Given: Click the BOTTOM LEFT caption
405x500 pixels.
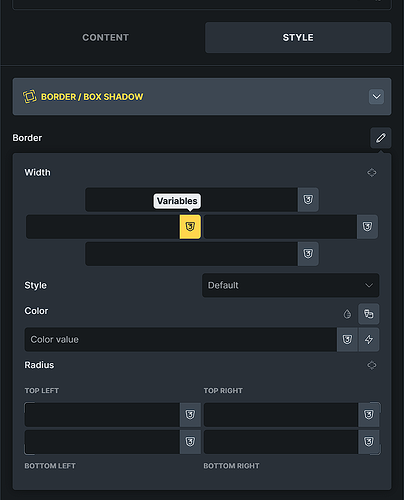Looking at the screenshot, I should [x=50, y=466].
